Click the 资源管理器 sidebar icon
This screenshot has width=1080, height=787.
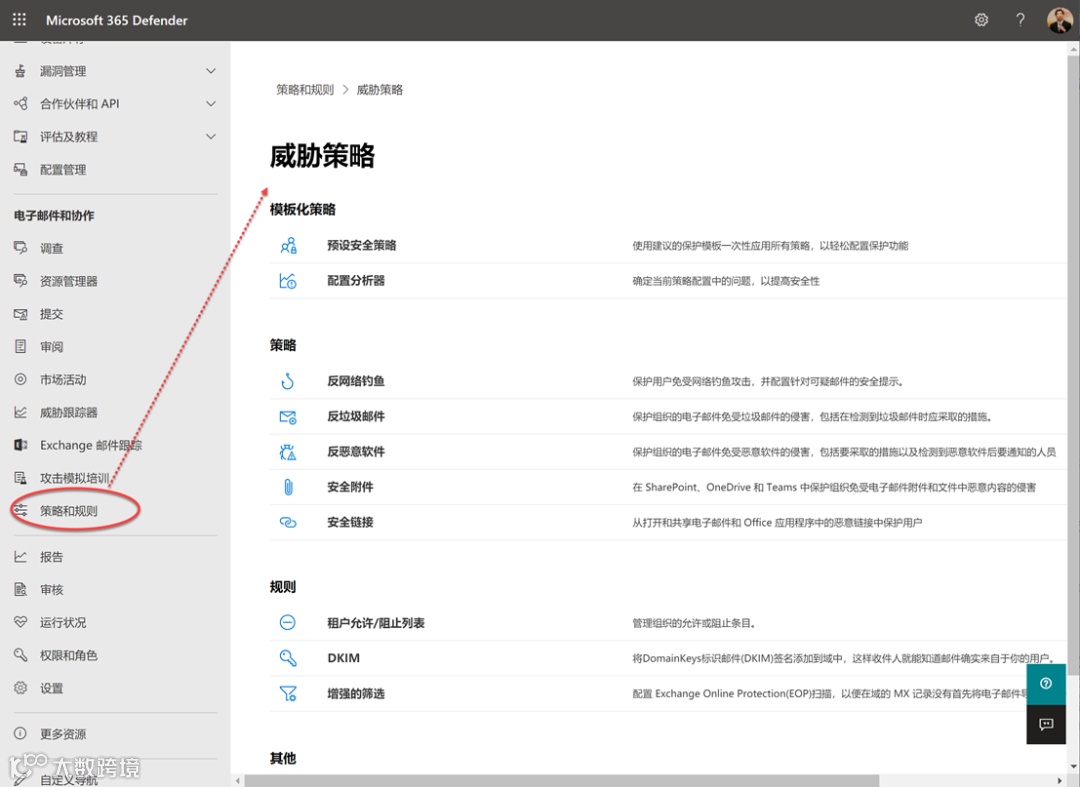[x=21, y=281]
